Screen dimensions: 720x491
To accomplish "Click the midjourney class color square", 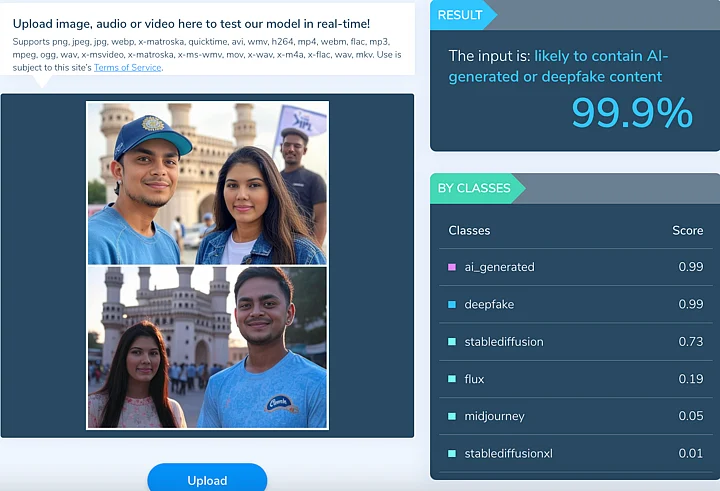I will point(452,416).
